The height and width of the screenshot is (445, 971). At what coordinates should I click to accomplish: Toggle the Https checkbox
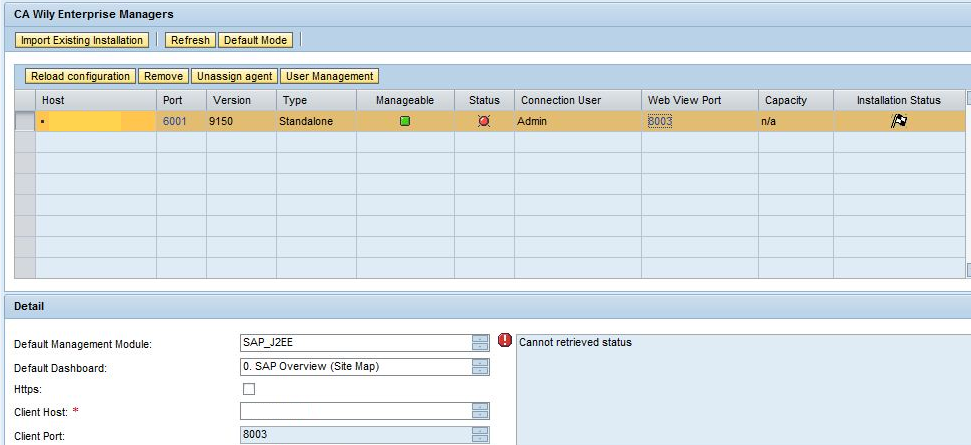pos(249,389)
